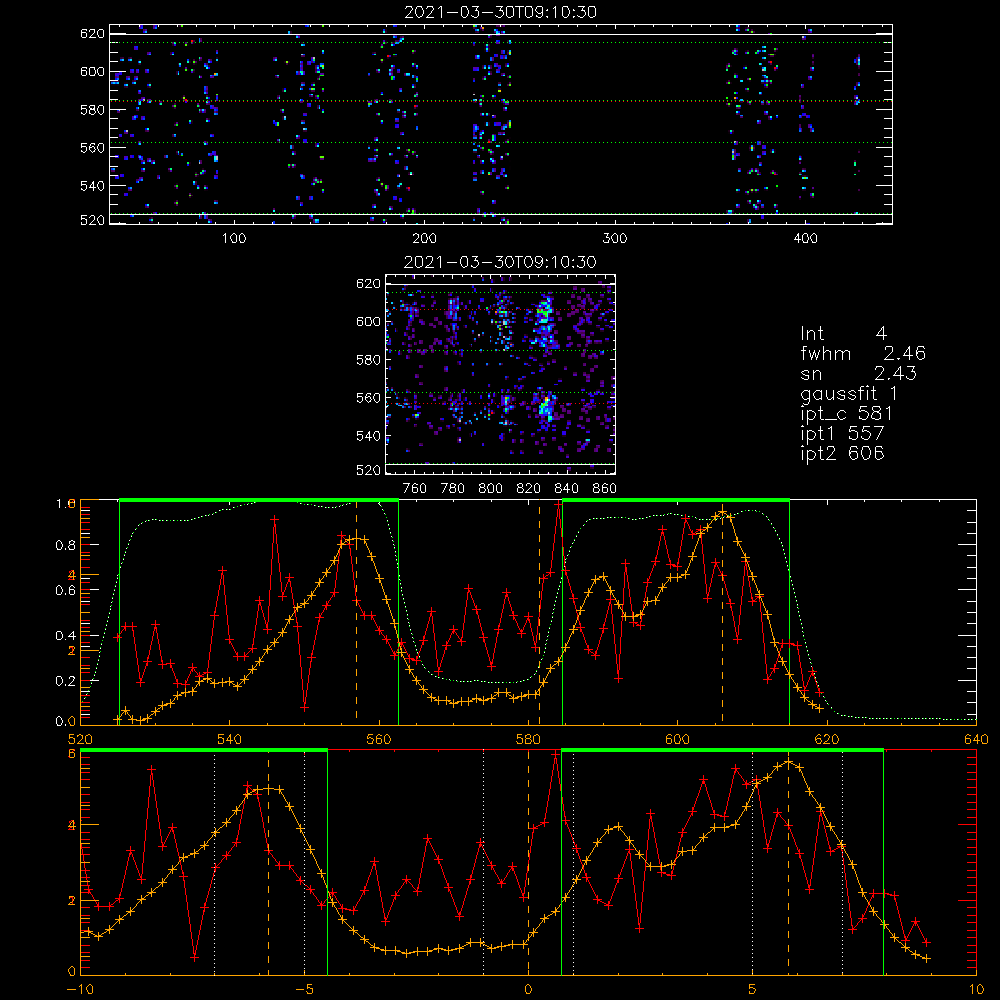This screenshot has height=1000, width=1000.
Task: Click x-axis label 860 of middle image
Action: [x=605, y=489]
